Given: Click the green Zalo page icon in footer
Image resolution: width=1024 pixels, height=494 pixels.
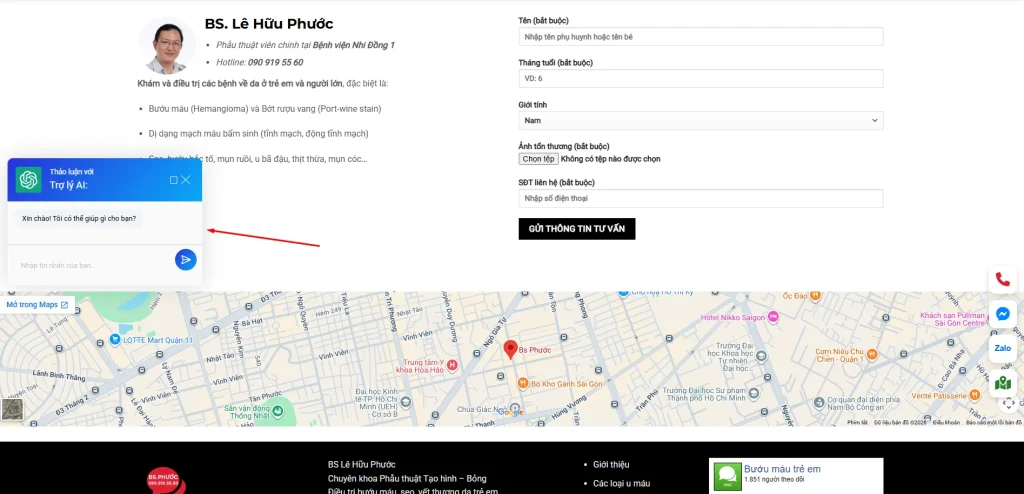Looking at the screenshot, I should click(727, 476).
